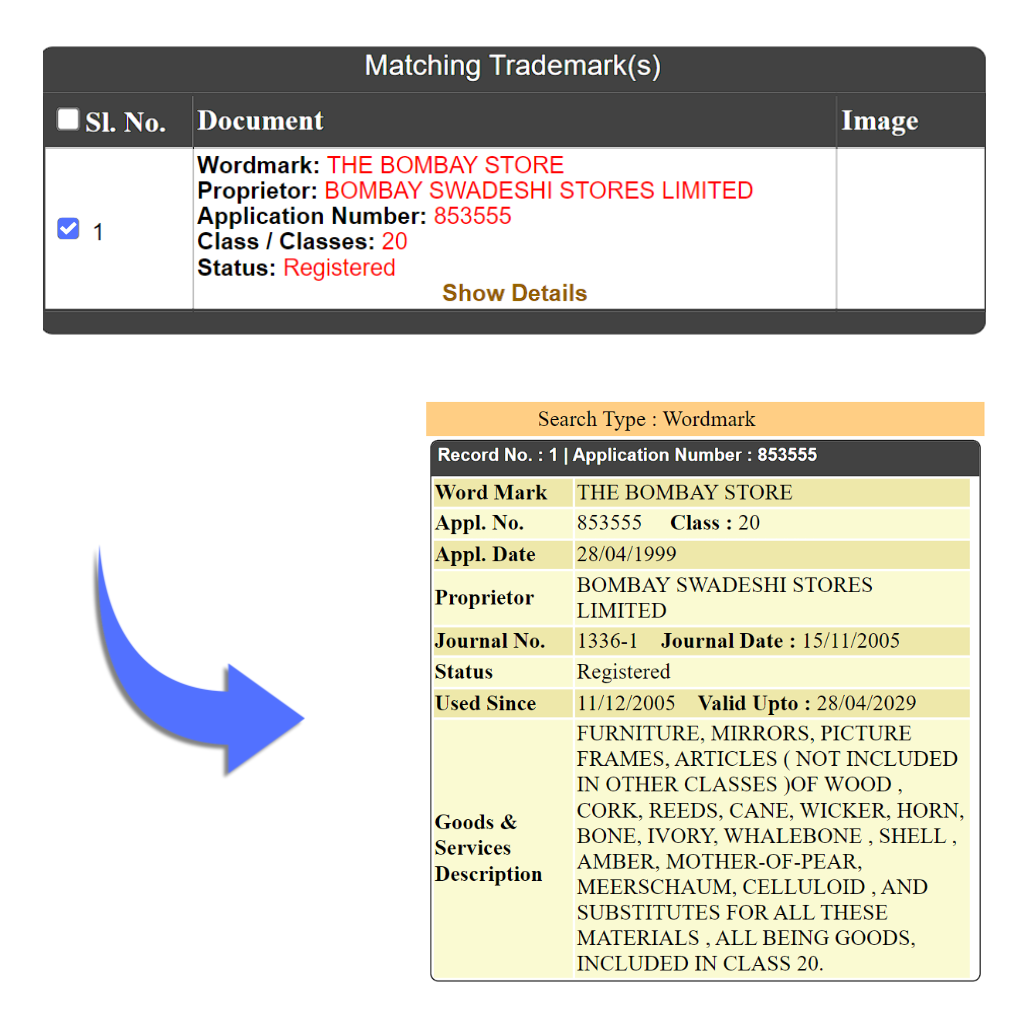Click the red Registered status text
1024x1024 pixels.
339,268
